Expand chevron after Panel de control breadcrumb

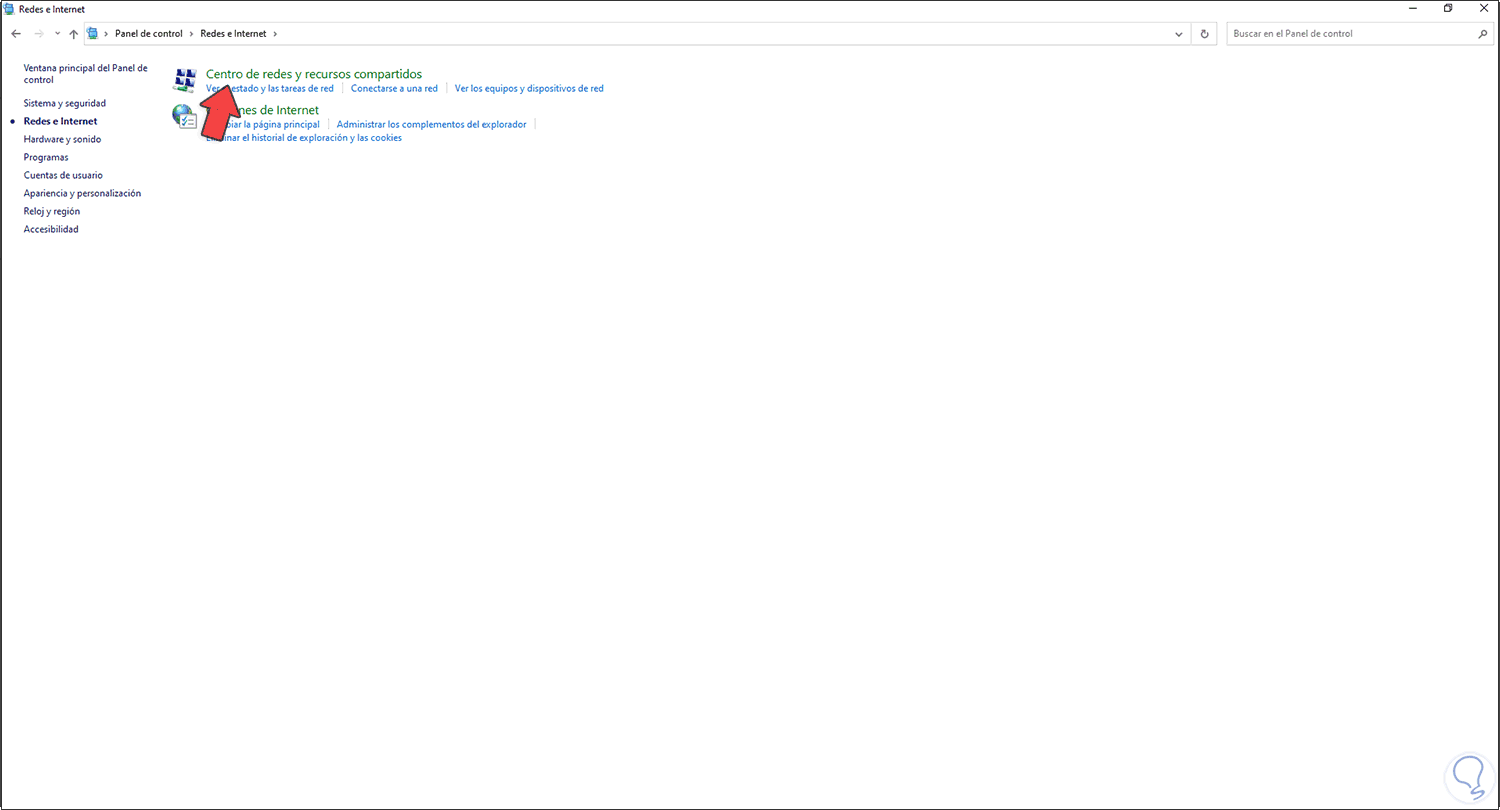coord(192,34)
